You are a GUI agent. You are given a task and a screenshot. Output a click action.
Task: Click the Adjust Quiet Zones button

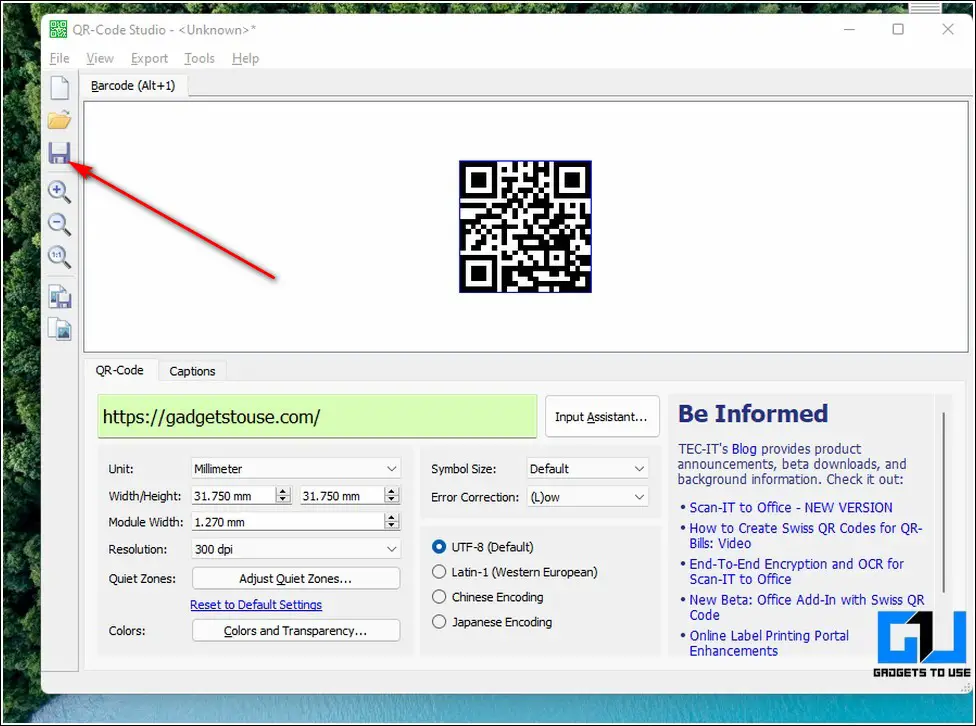pos(296,578)
